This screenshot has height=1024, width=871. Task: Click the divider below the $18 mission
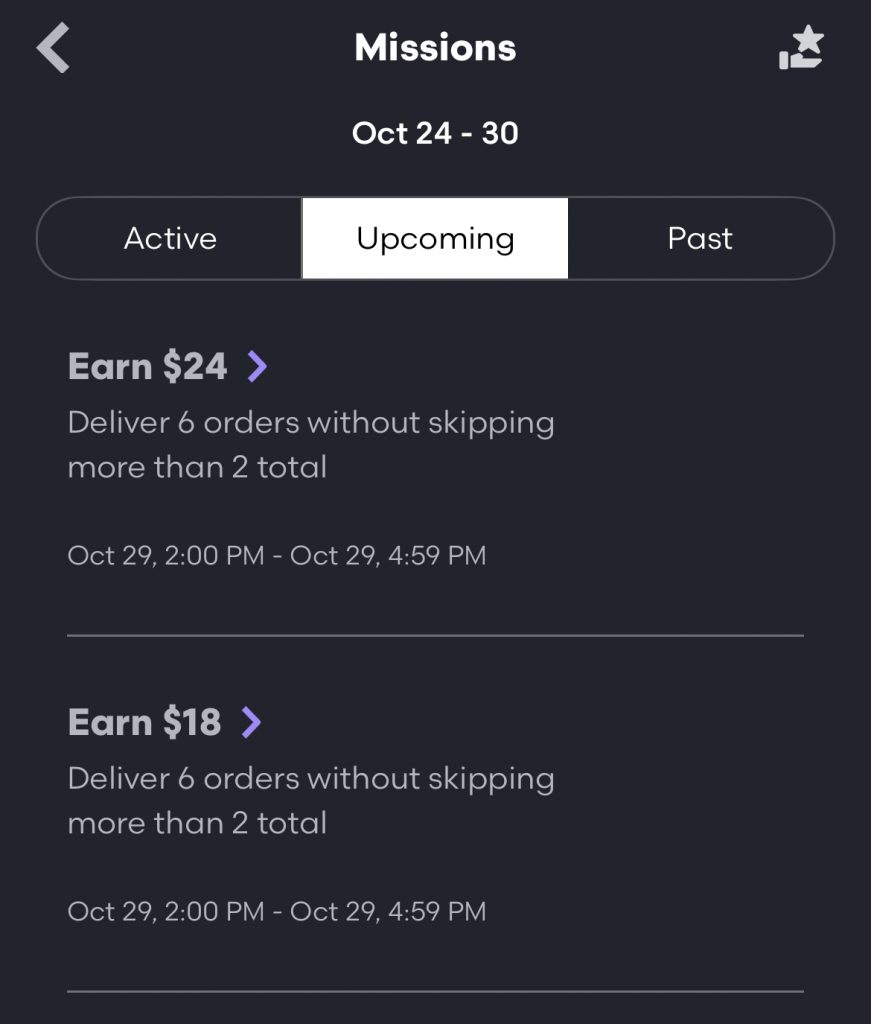435,991
